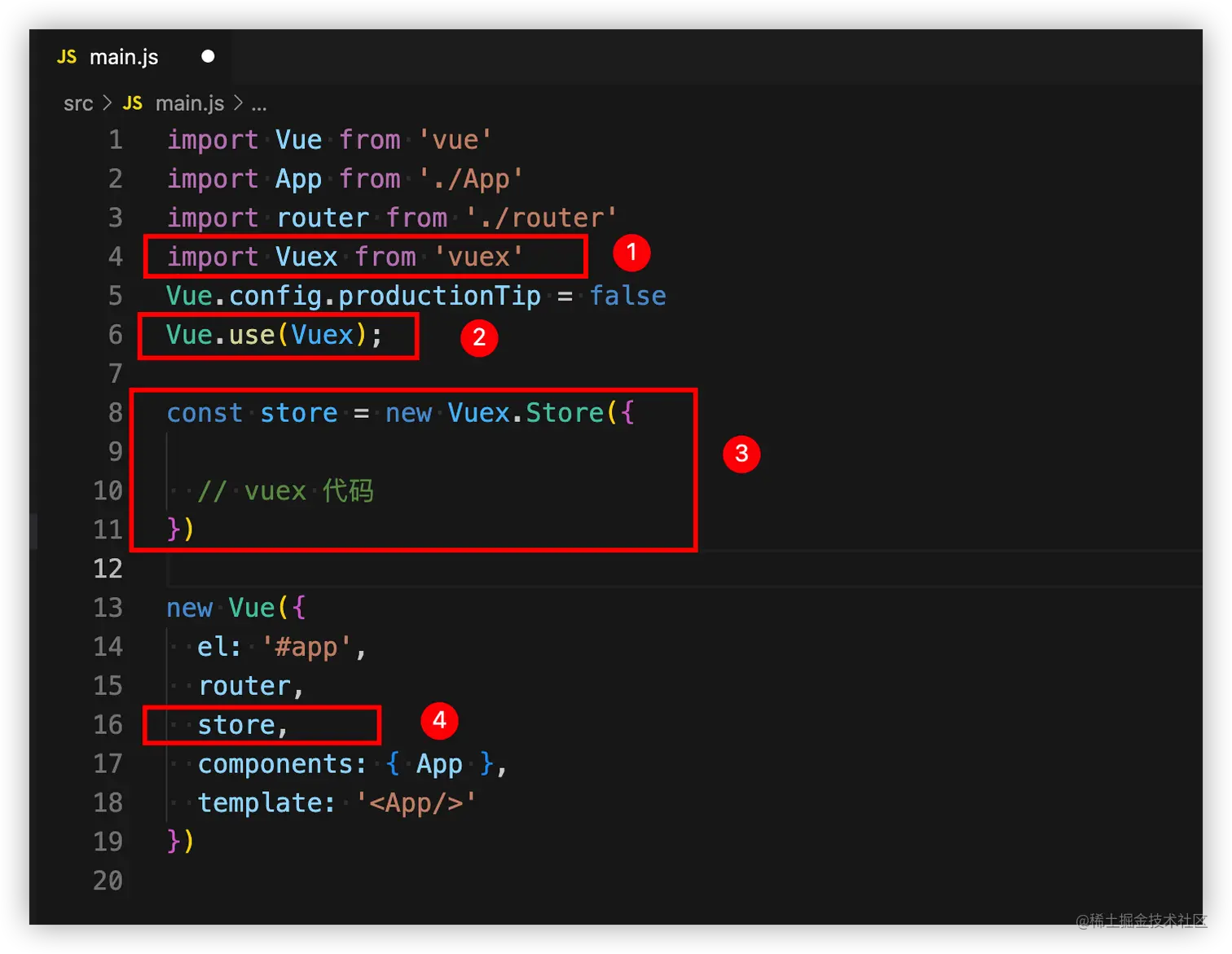Click the unsaved-changes dot on main.js tab
This screenshot has height=954, width=1232.
click(208, 56)
